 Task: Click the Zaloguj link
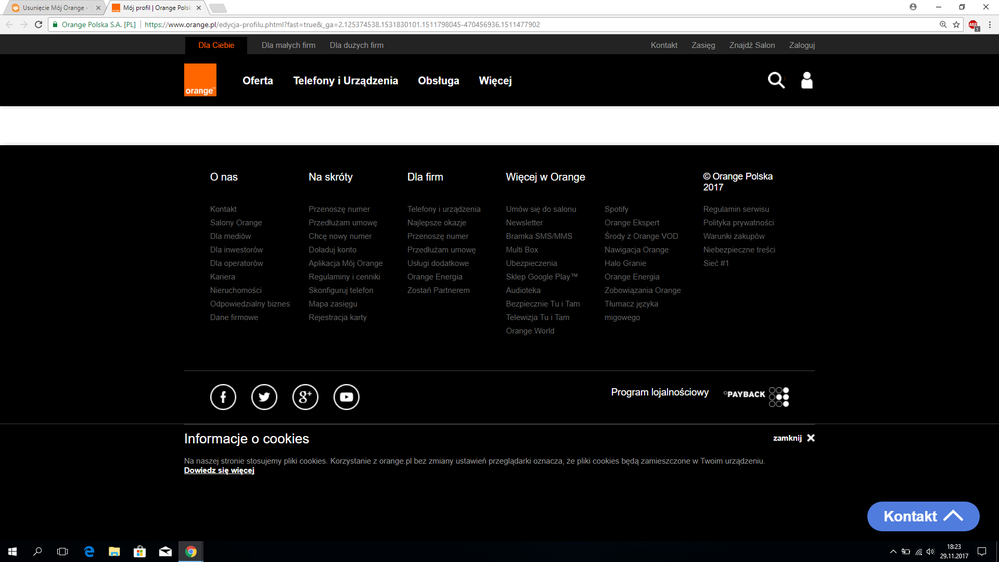(x=801, y=45)
